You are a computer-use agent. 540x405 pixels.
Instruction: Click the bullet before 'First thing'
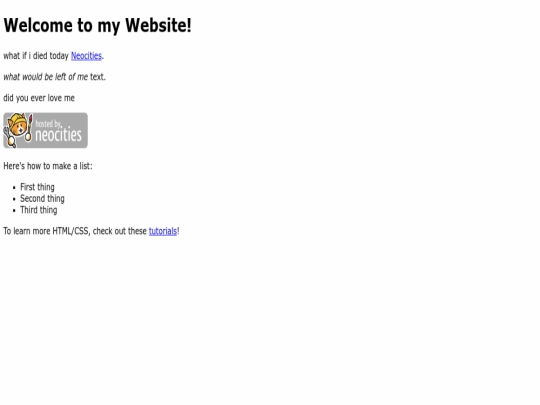pos(14,188)
